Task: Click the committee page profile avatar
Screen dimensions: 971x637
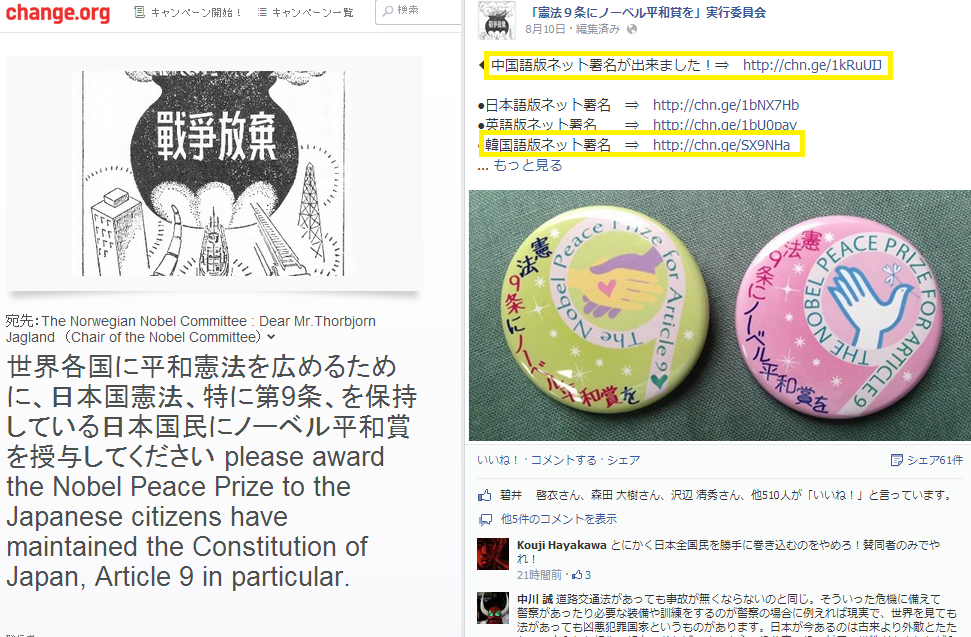Action: 497,21
